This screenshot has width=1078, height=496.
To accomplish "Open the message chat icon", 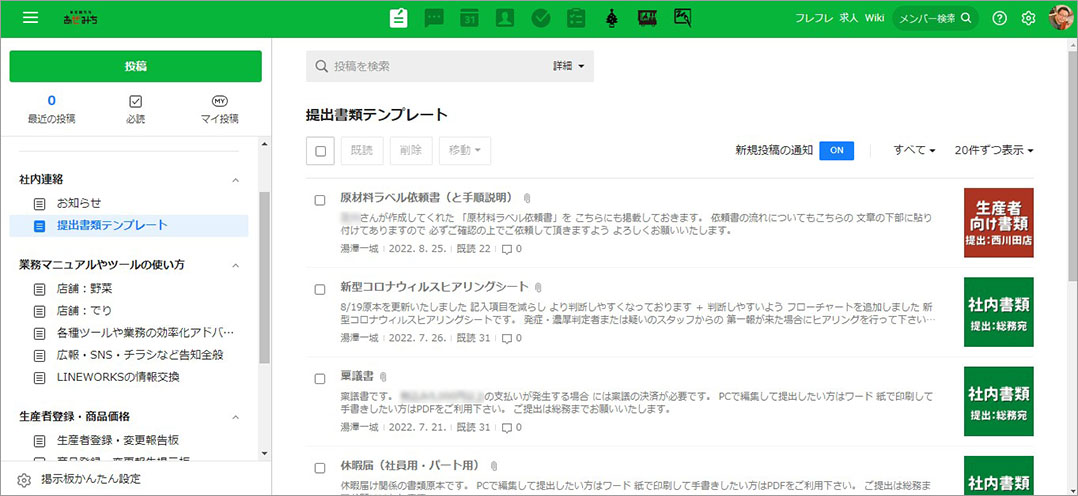I will point(434,18).
